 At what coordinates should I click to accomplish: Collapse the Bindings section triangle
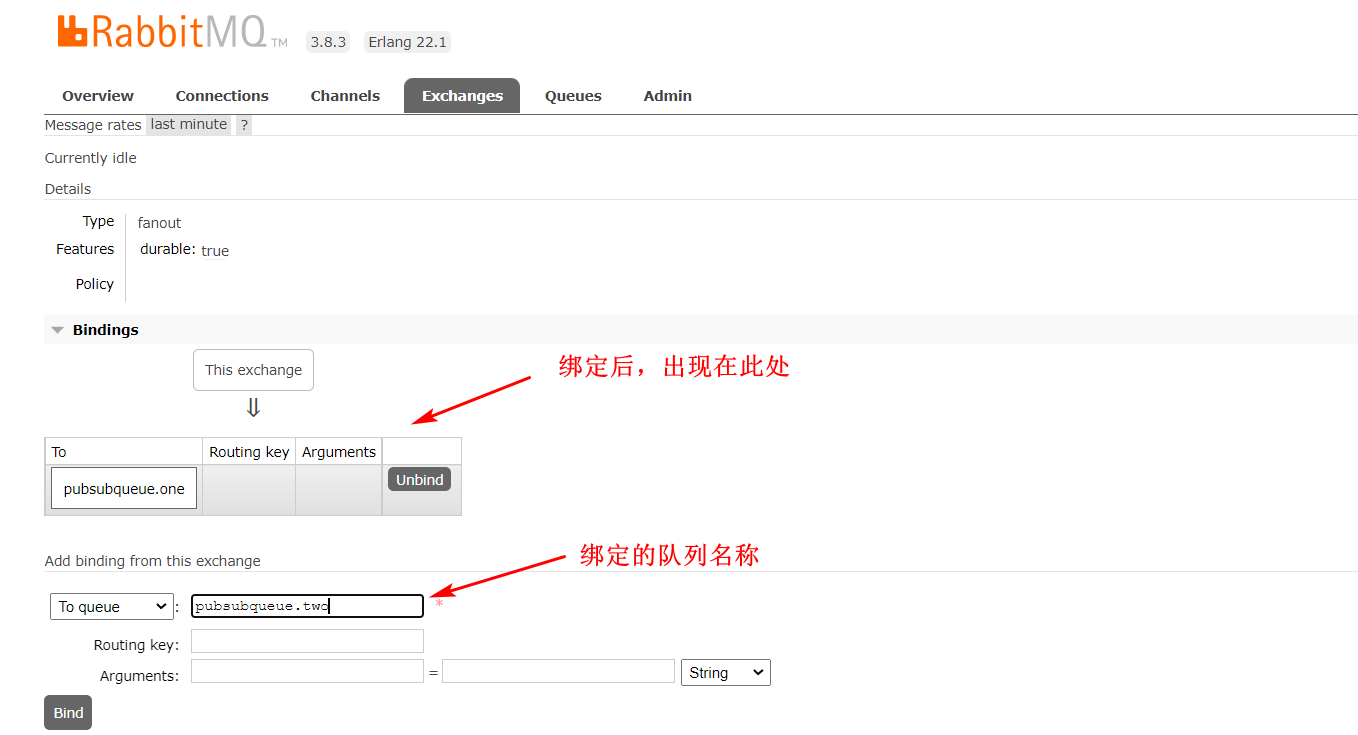point(57,330)
